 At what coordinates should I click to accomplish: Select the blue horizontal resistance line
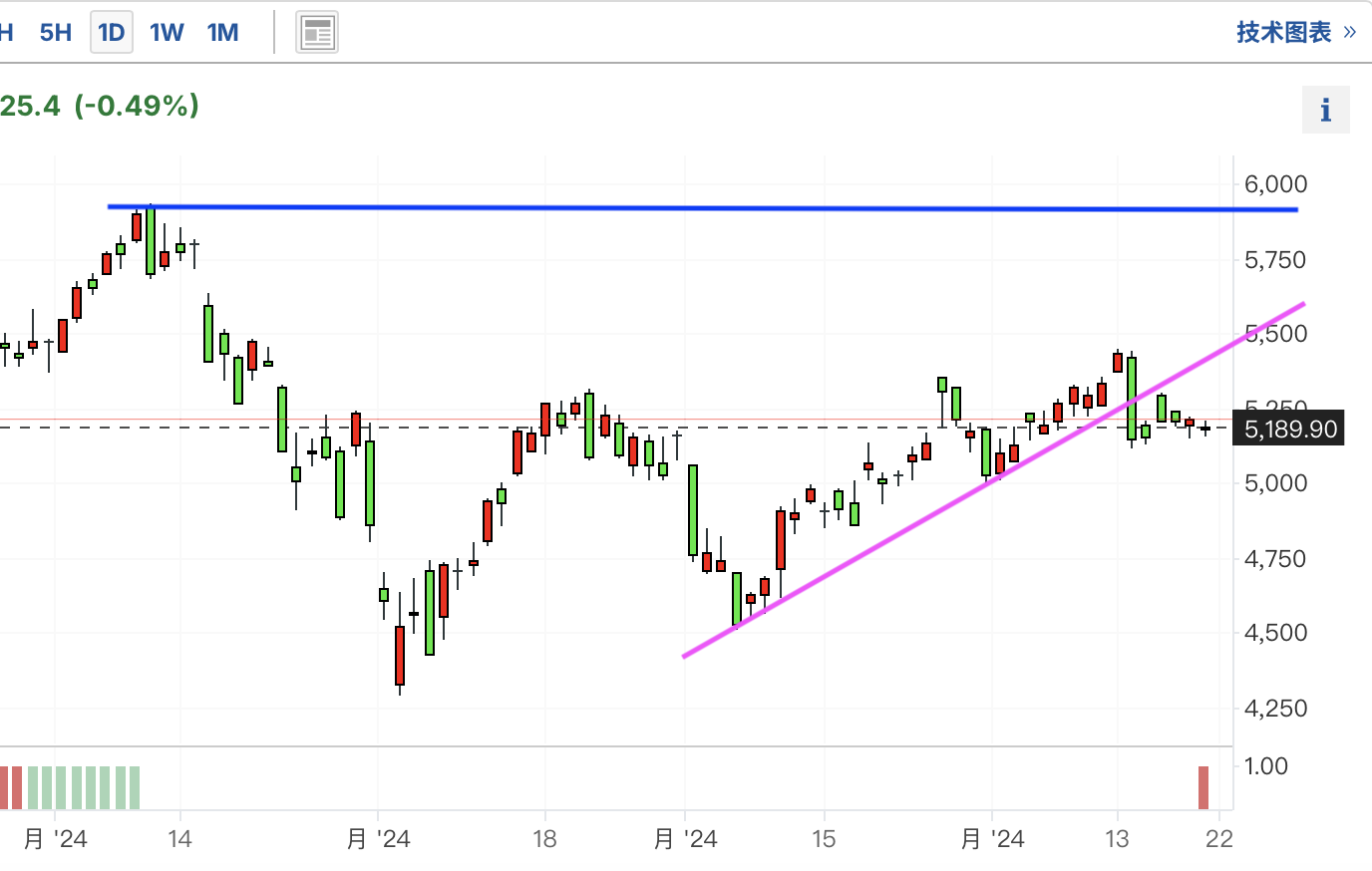(x=703, y=208)
